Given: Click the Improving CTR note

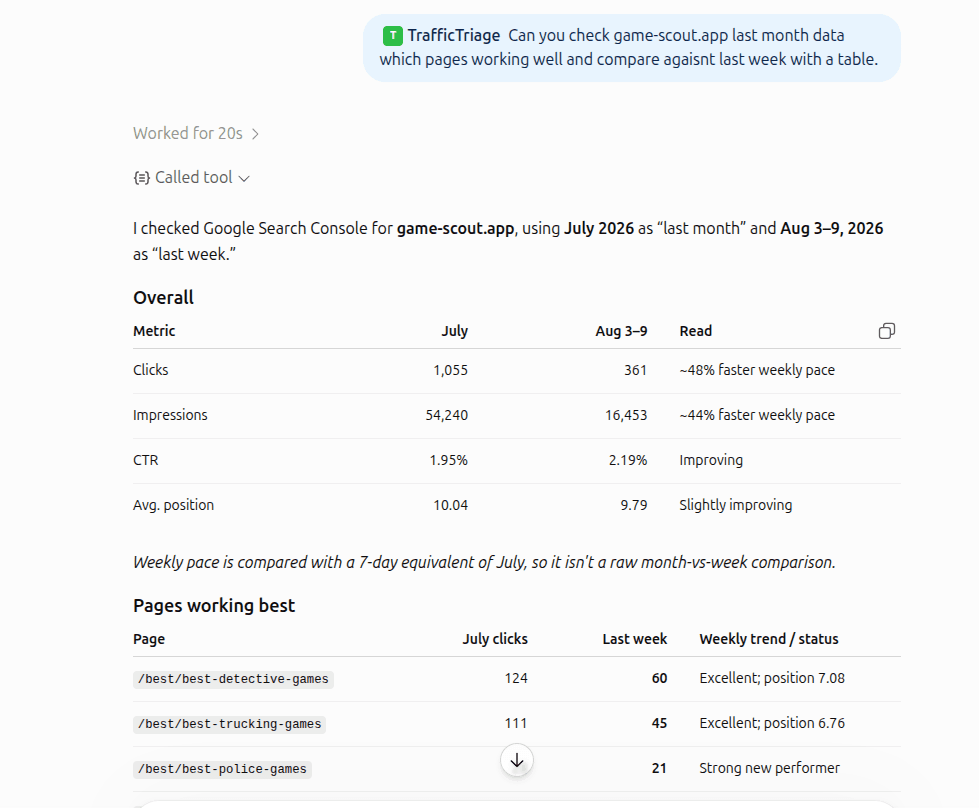Looking at the screenshot, I should [711, 460].
